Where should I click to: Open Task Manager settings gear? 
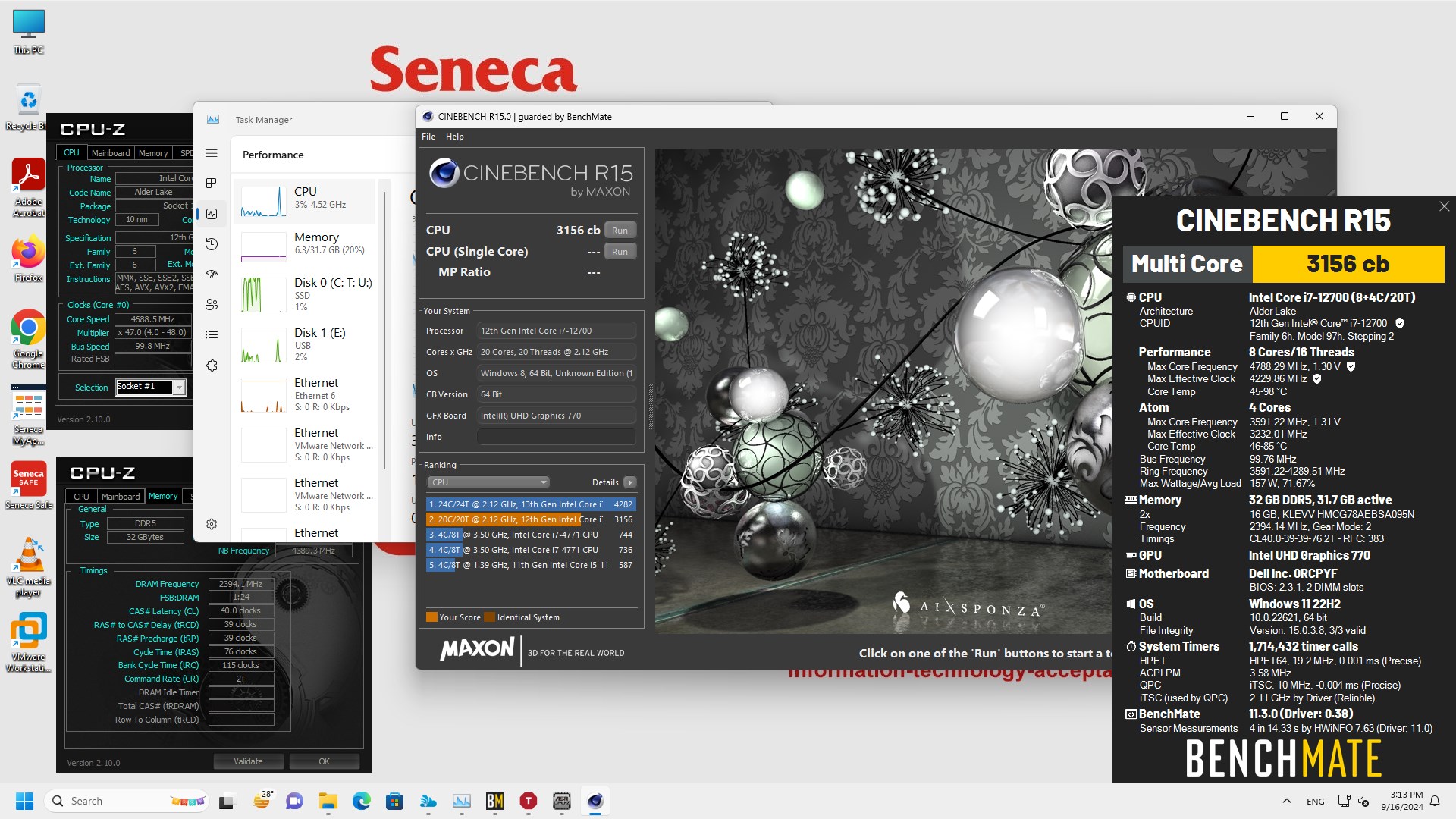212,524
